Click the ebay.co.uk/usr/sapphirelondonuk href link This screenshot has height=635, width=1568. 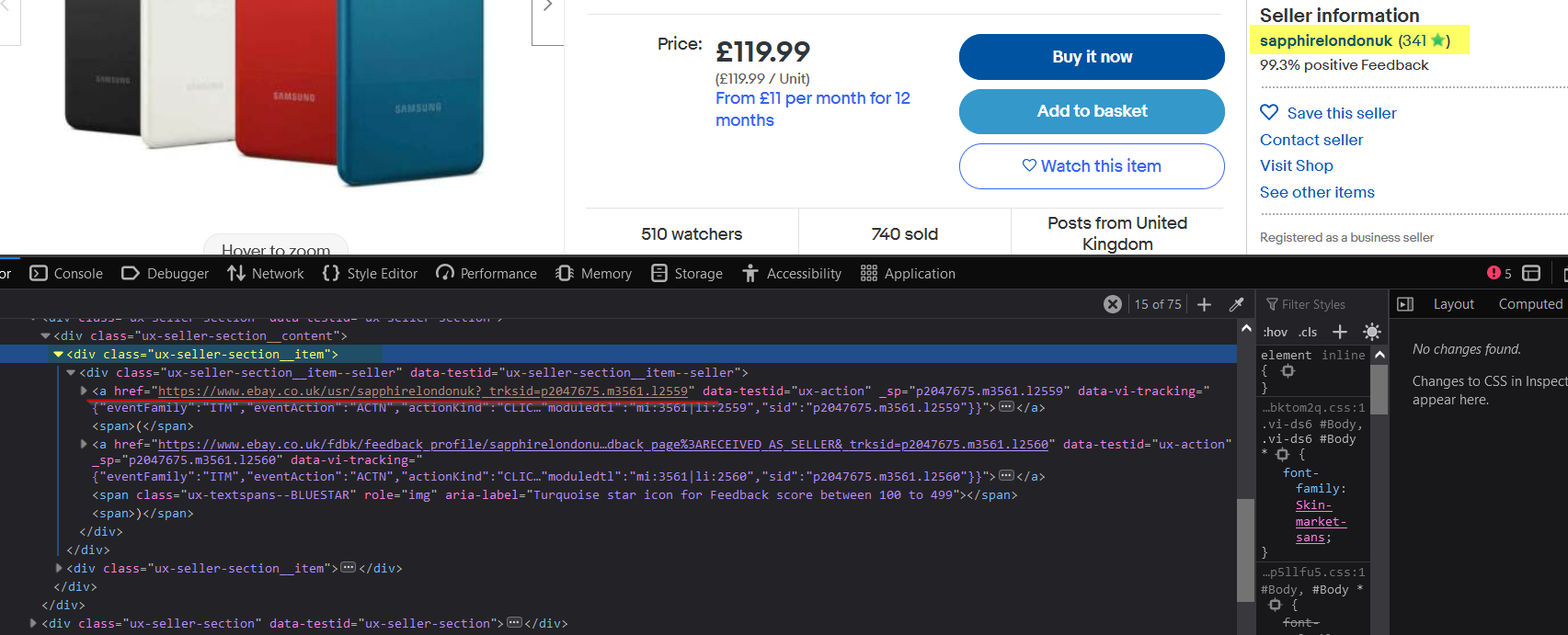[x=422, y=391]
